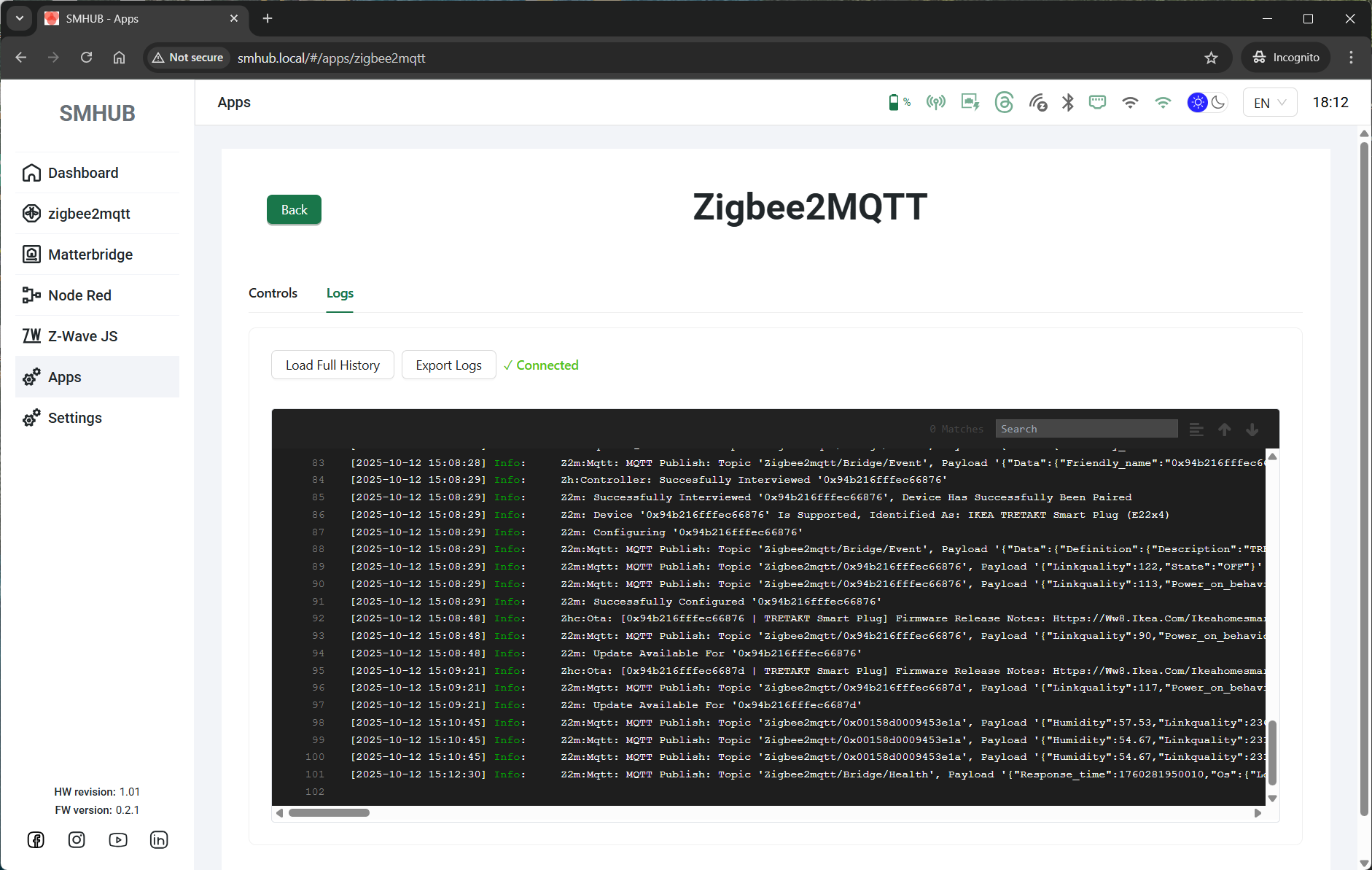Jump to next search match arrow
The width and height of the screenshot is (1372, 870).
pyautogui.click(x=1252, y=430)
